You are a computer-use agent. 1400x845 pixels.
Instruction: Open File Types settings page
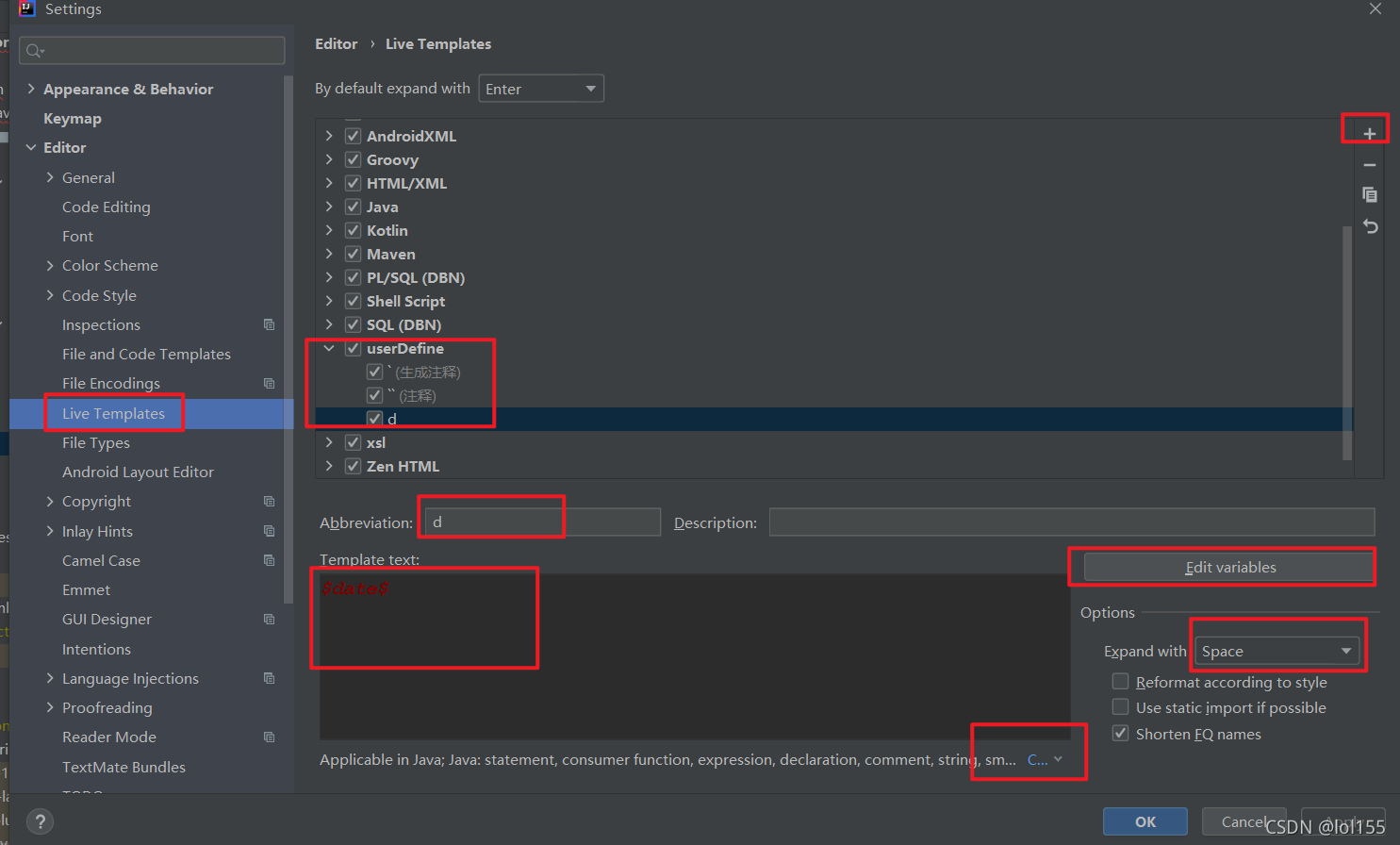96,442
